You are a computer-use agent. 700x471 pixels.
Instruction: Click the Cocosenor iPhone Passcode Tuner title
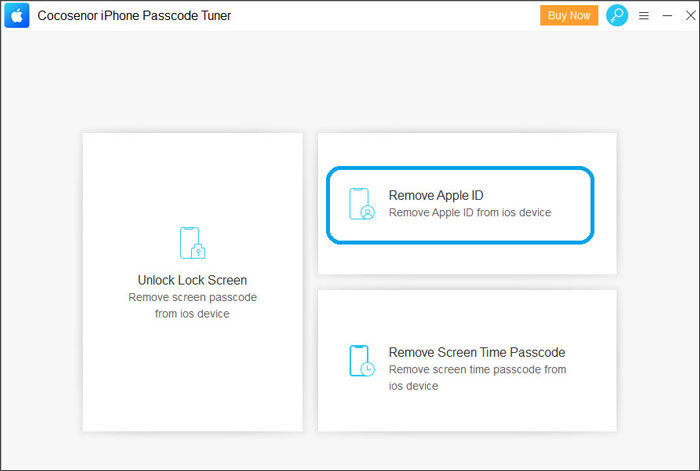134,16
